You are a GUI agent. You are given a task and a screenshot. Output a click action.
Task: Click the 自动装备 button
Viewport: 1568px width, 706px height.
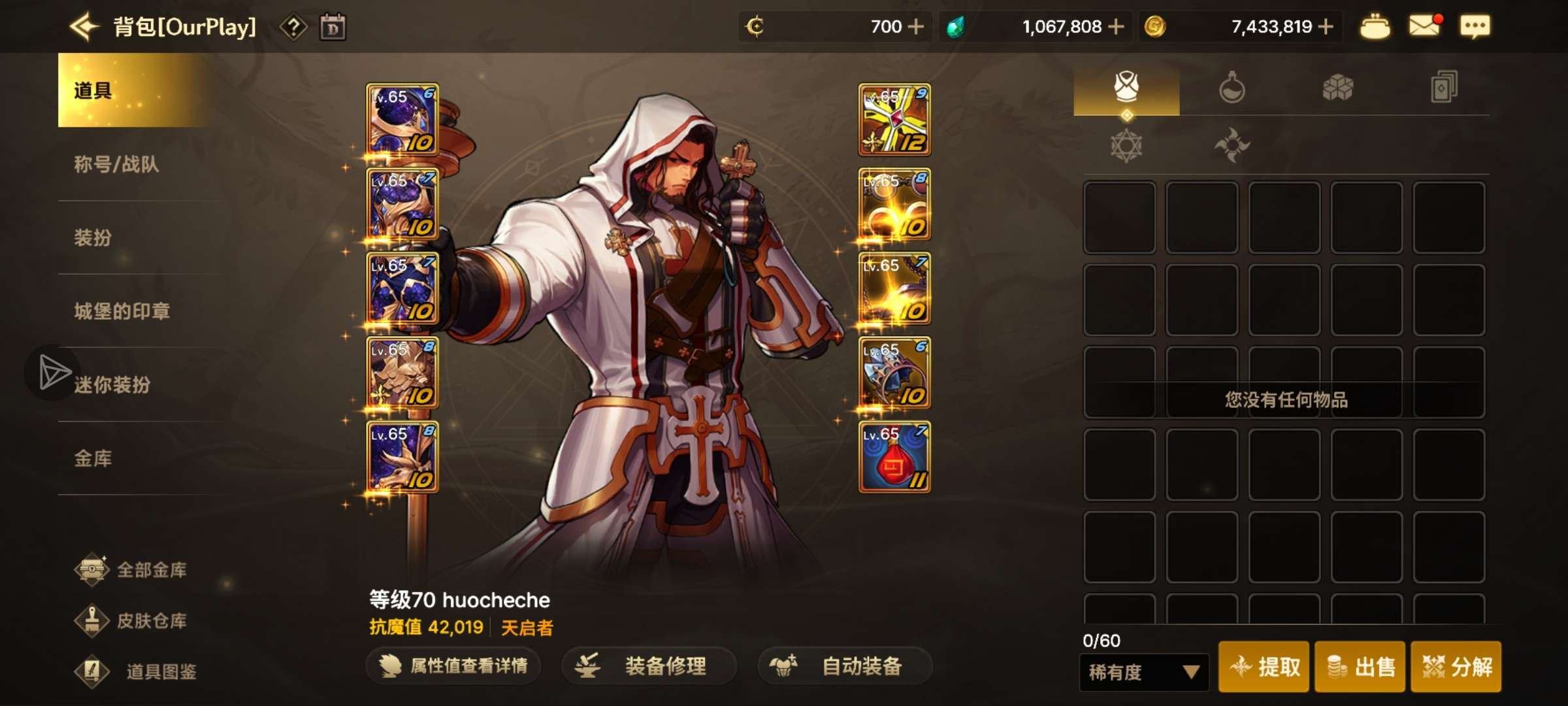[x=844, y=666]
